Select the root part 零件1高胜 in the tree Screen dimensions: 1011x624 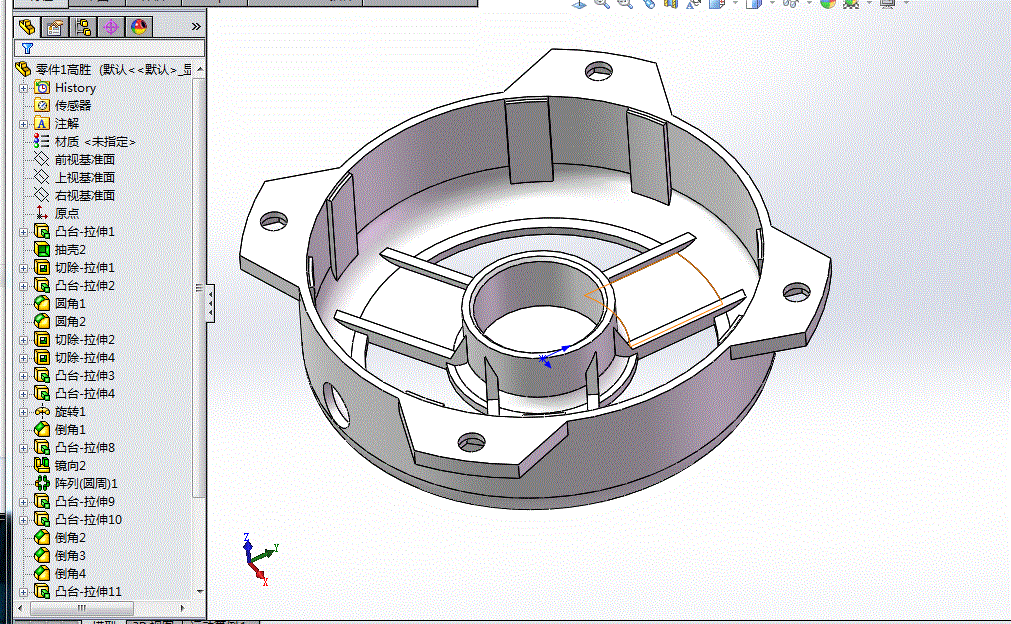pyautogui.click(x=103, y=69)
